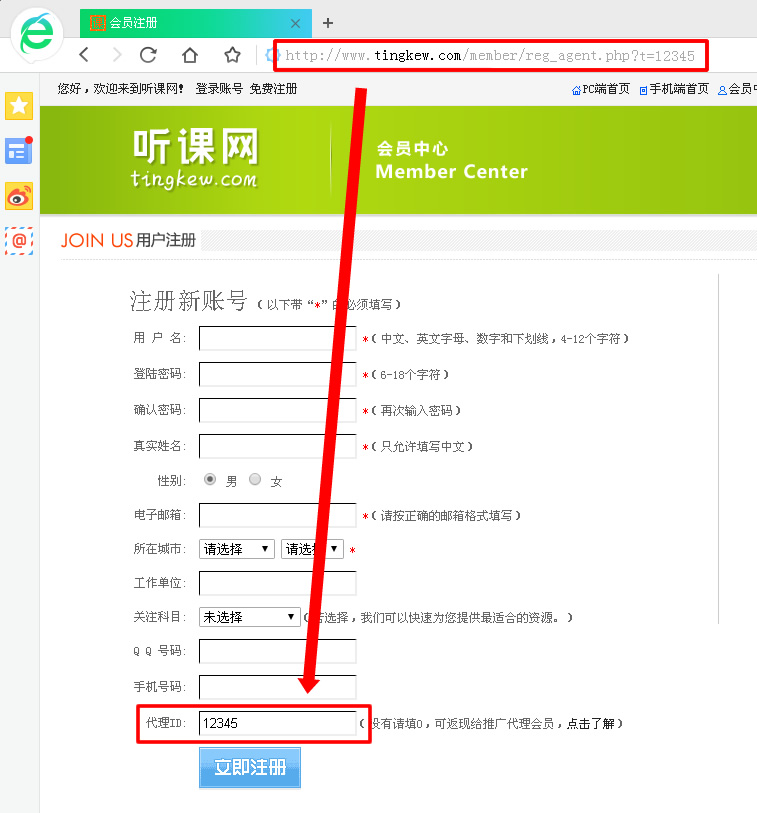Open the email @ sidebar icon
Screen dimensions: 757x813
[x=19, y=240]
